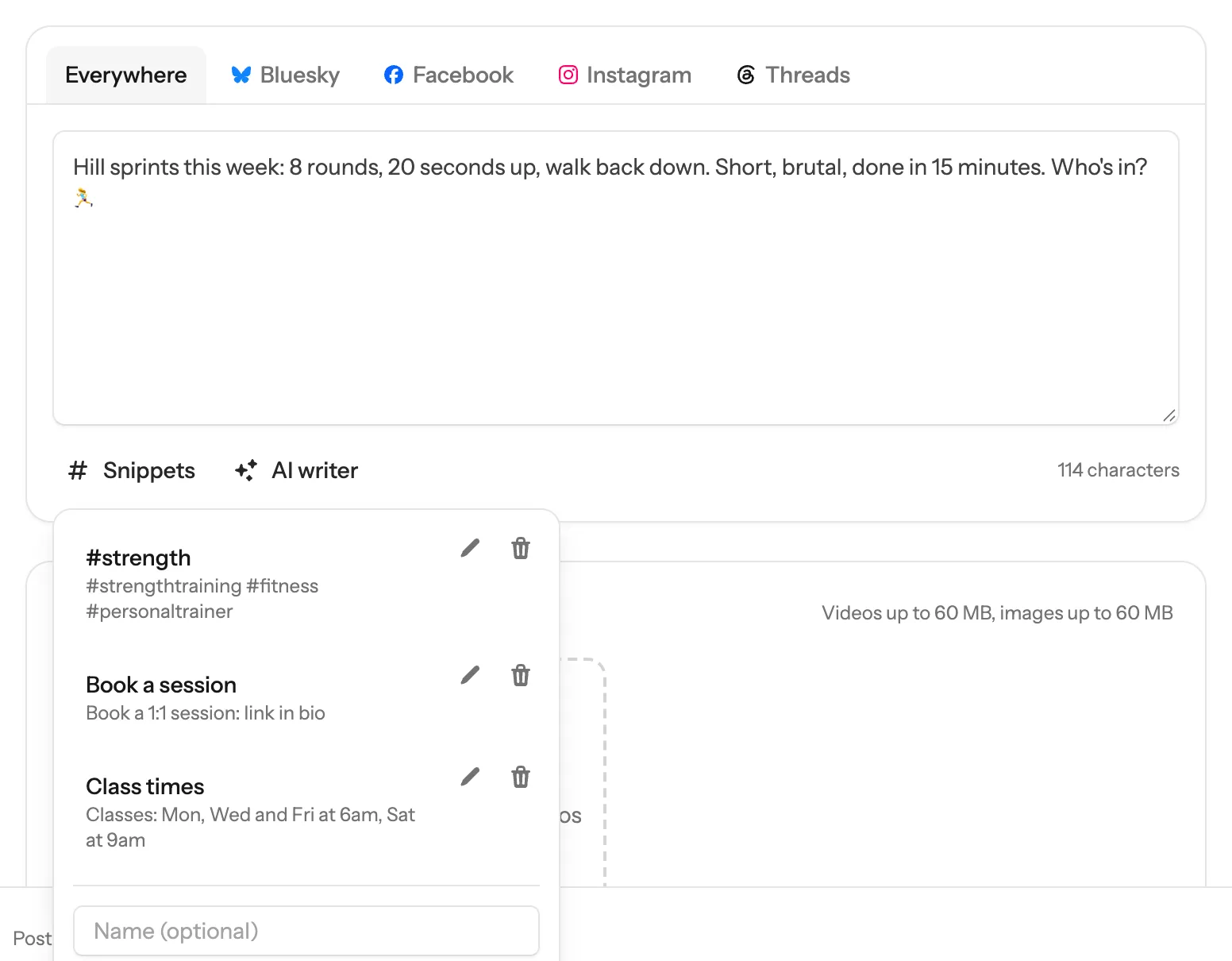
Task: Delete the #strength snippet
Action: point(521,548)
